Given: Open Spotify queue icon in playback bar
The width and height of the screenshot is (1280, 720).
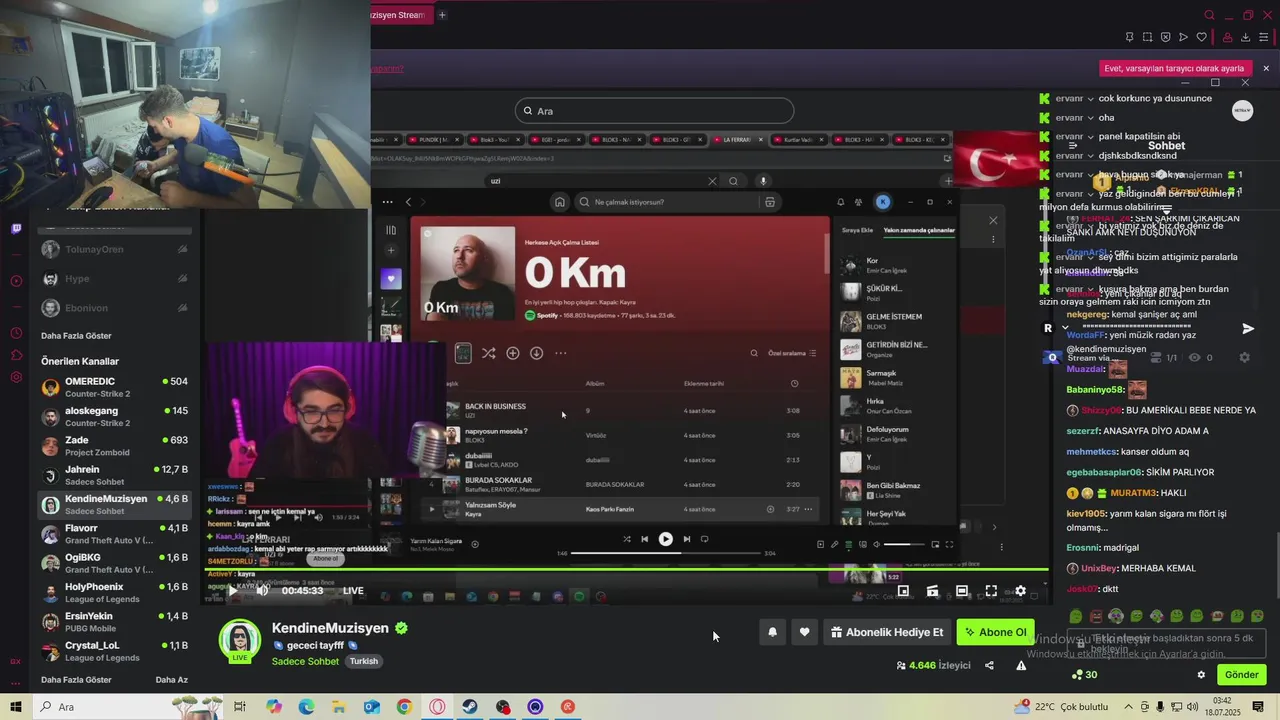Looking at the screenshot, I should tap(848, 544).
